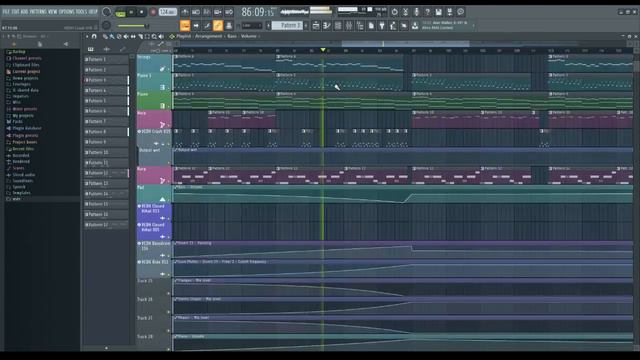Open the Channel rack icon
The height and width of the screenshot is (360, 640).
338,26
